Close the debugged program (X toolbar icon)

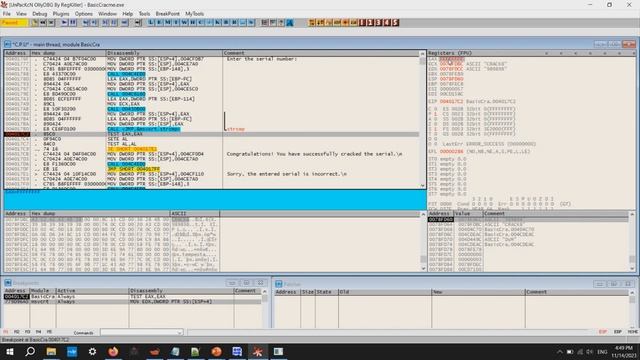pos(51,22)
